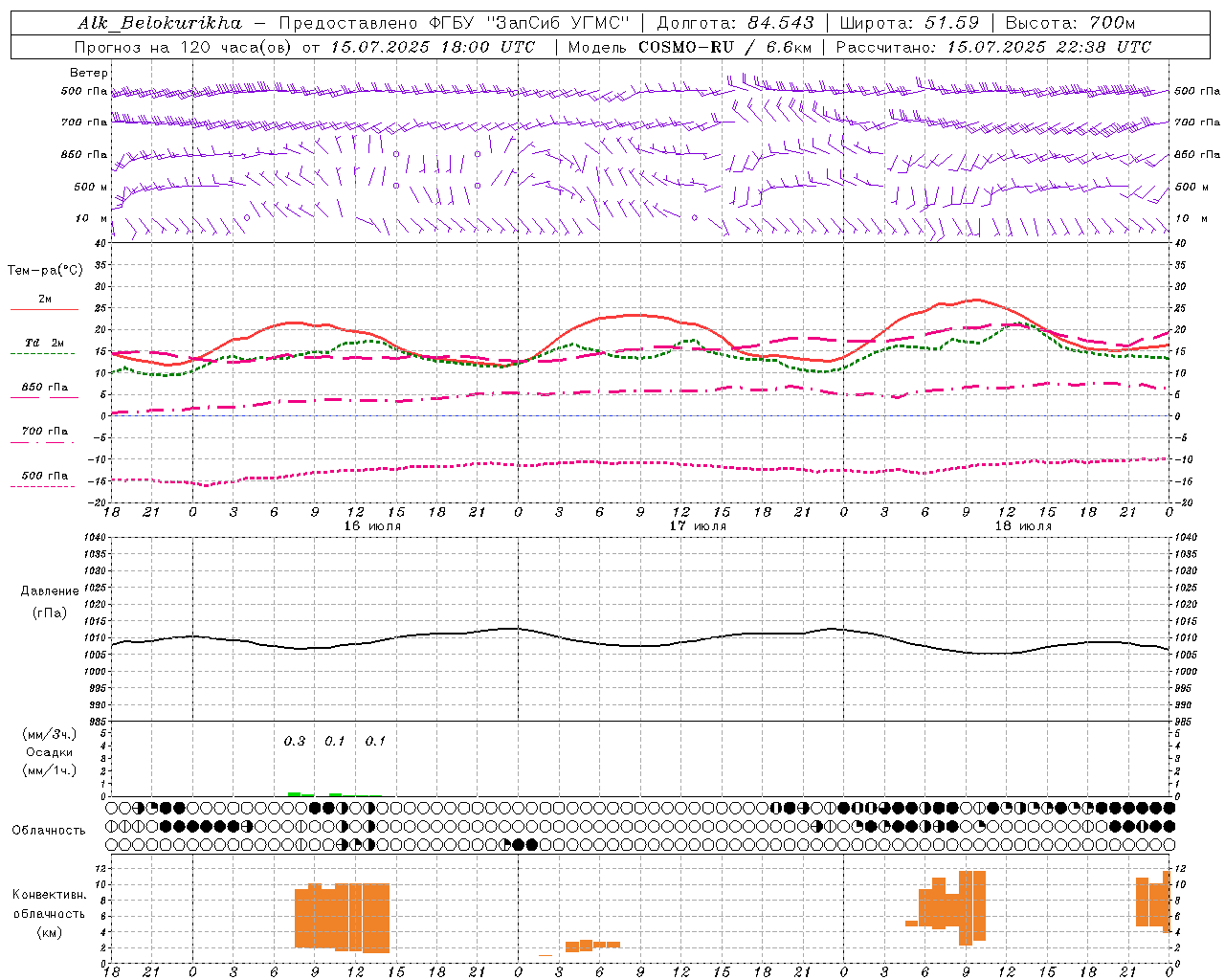
Task: Click the 16 июля date label
Action: [372, 526]
